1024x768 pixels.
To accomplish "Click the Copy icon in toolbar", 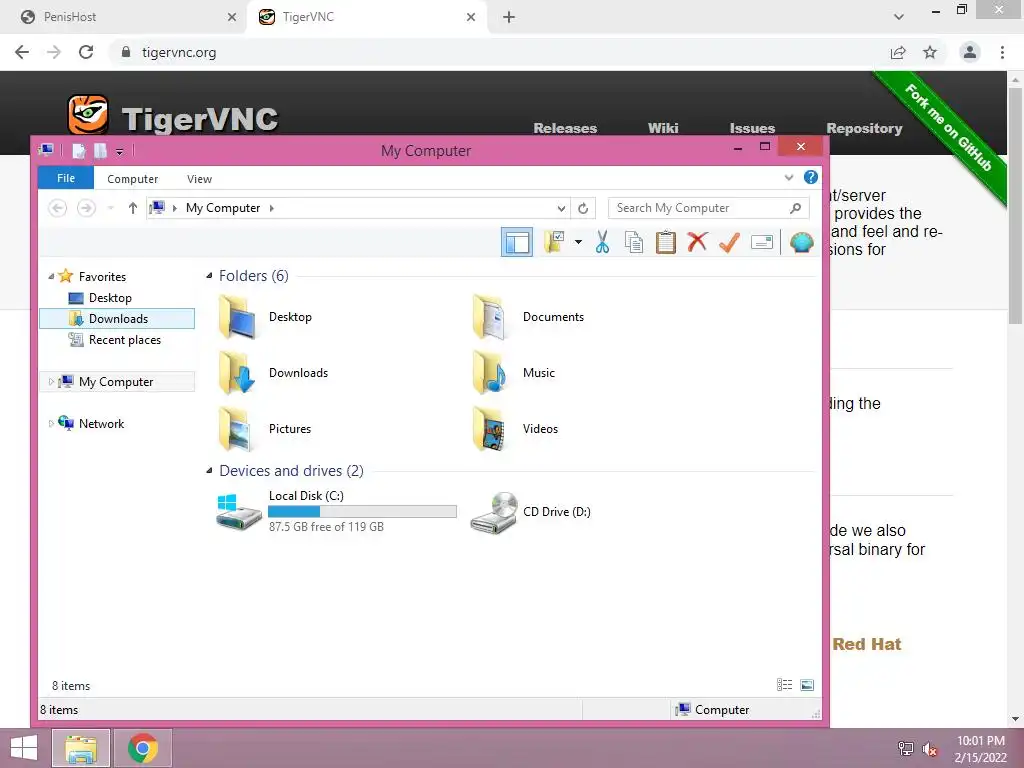I will (633, 242).
